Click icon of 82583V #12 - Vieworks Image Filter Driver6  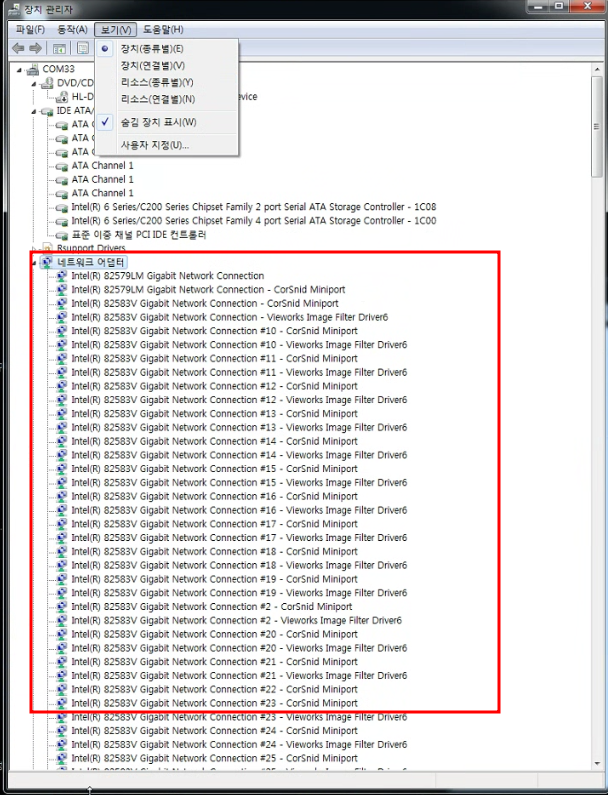tap(61, 400)
